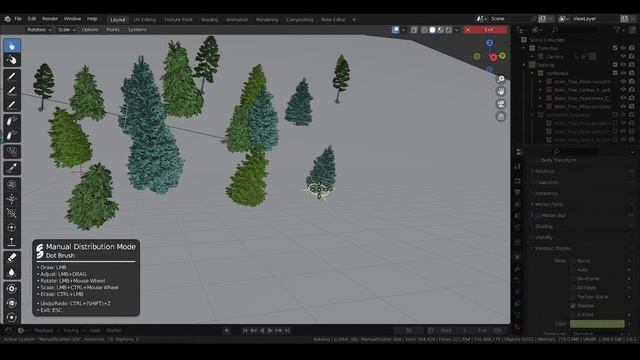The height and width of the screenshot is (360, 640).
Task: Click Points in the viewport header
Action: pyautogui.click(x=113, y=30)
